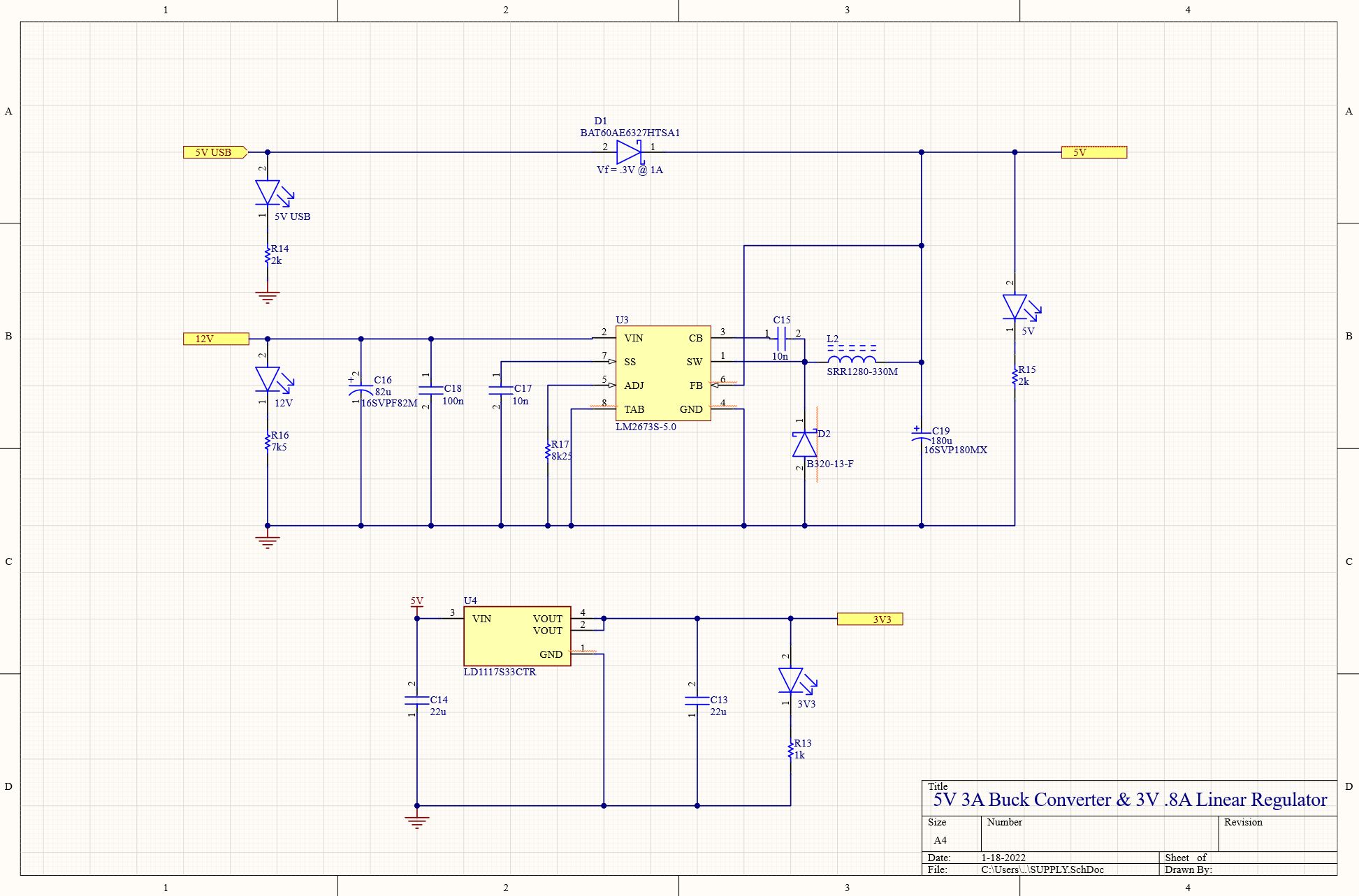Select the 5V output port

1093,152
